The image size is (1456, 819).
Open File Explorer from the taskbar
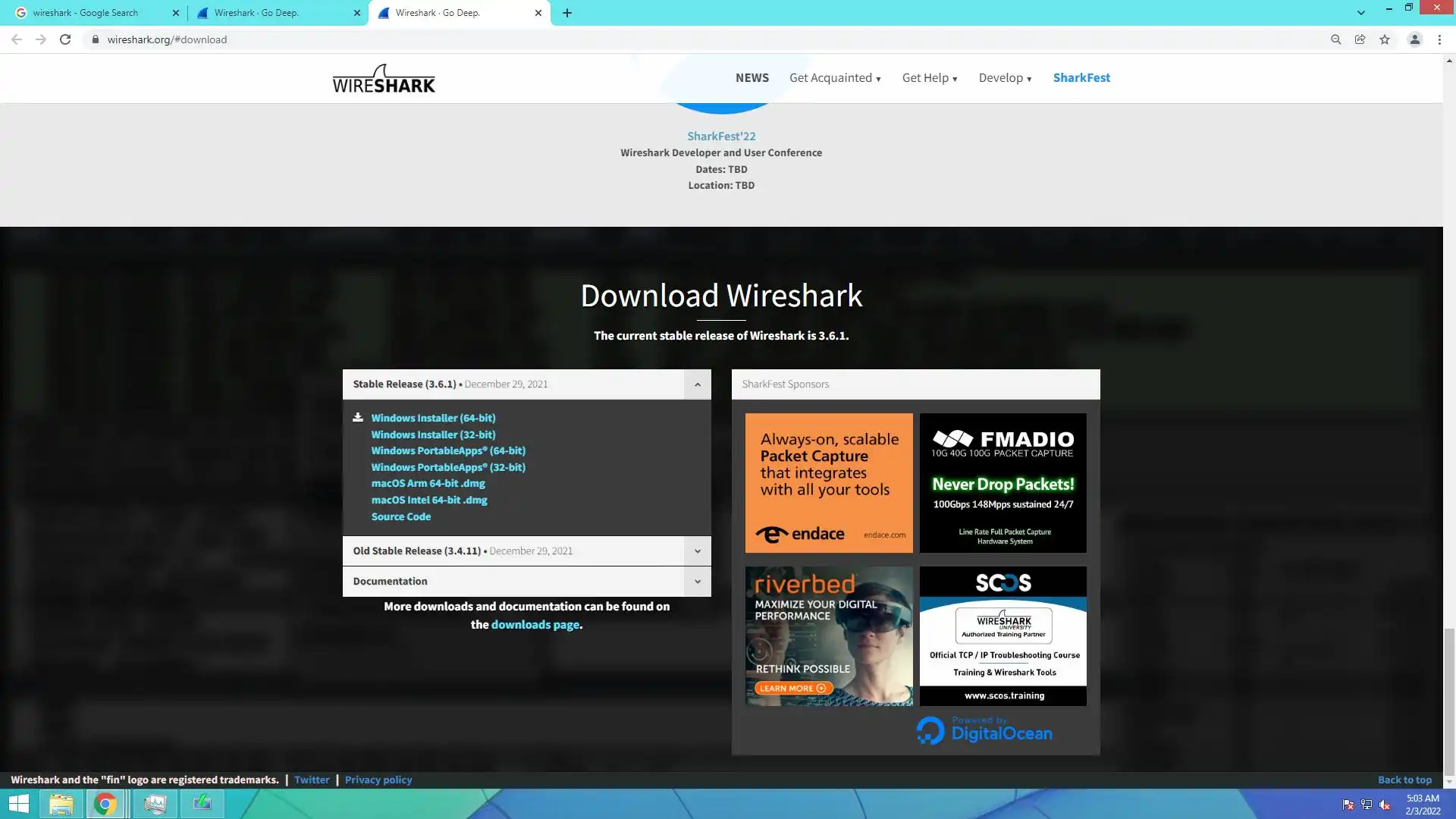pyautogui.click(x=61, y=804)
